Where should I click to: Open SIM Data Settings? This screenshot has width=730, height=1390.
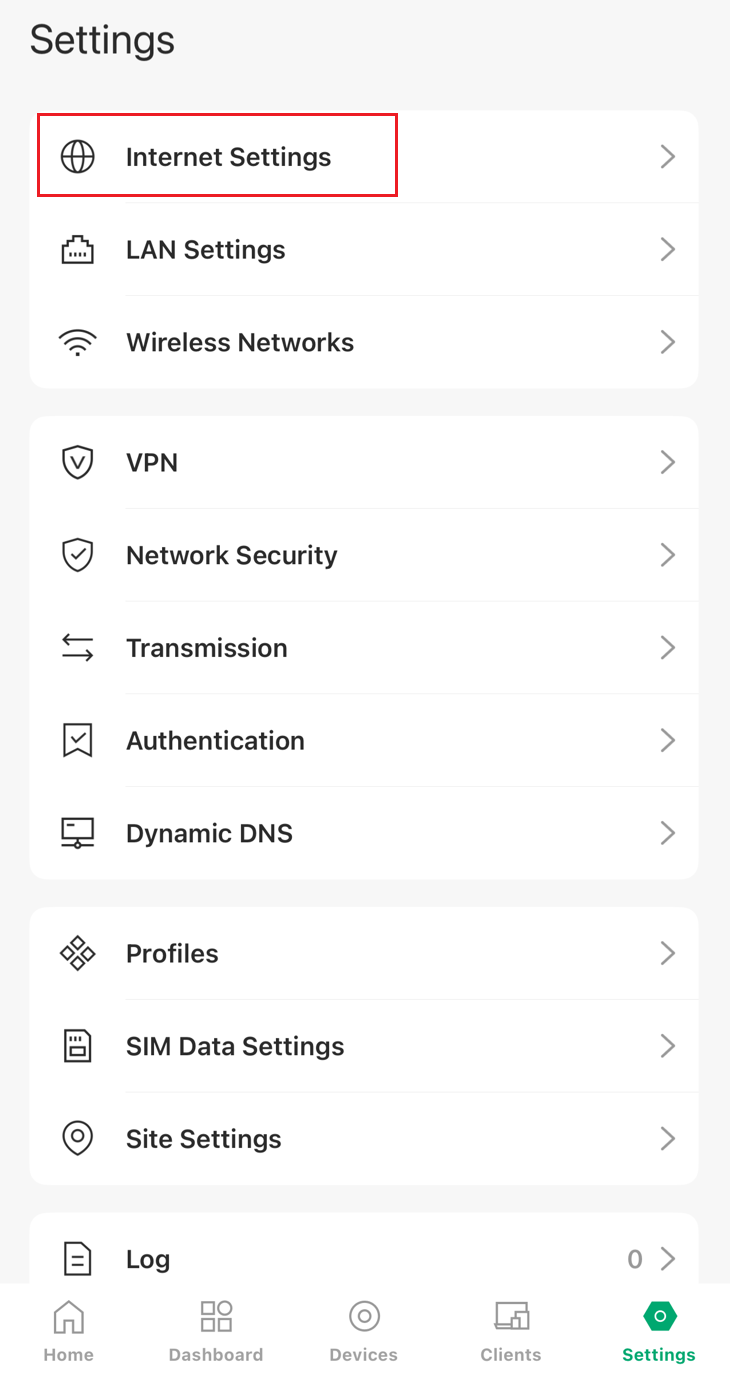click(x=235, y=1046)
